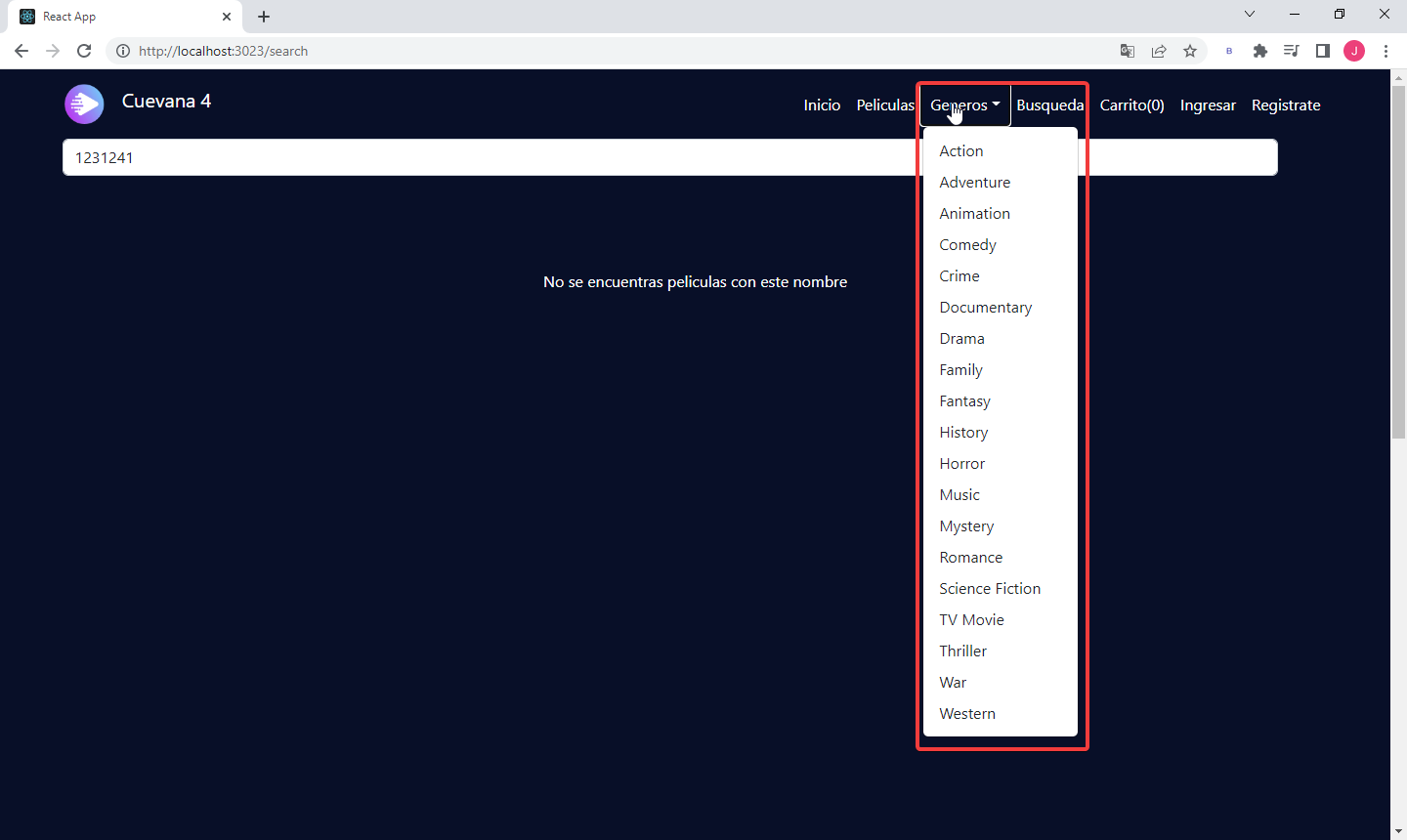The image size is (1407, 840).
Task: Open the Google Translate icon in address bar
Action: click(1127, 51)
